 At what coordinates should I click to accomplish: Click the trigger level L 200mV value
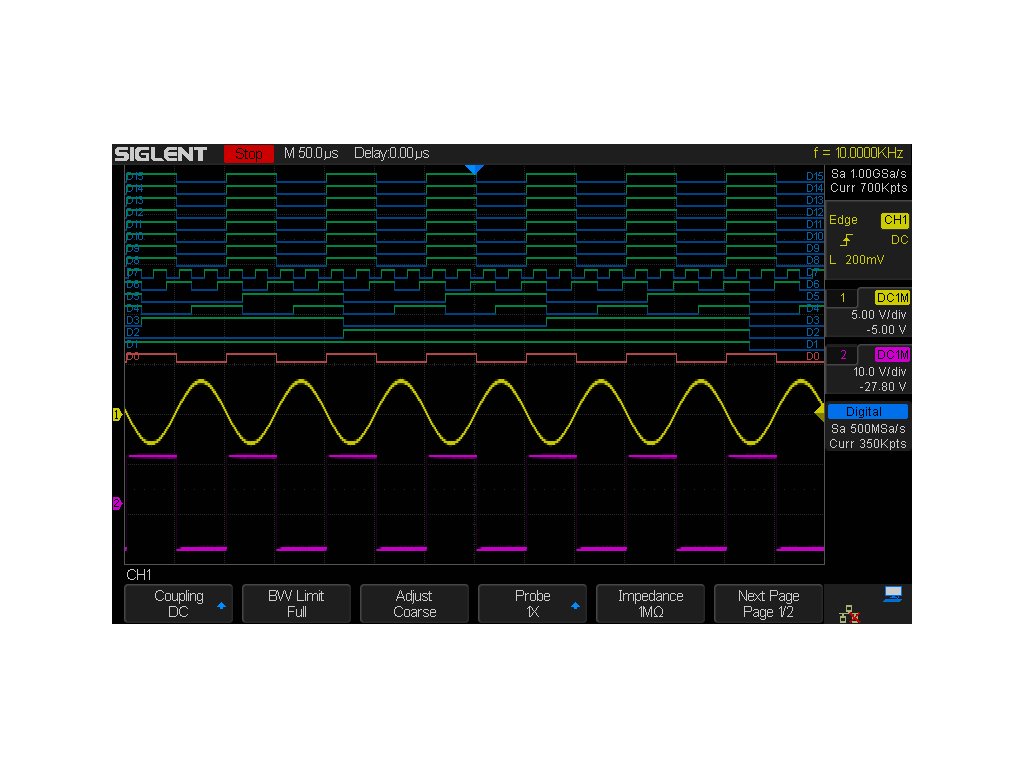pyautogui.click(x=856, y=260)
